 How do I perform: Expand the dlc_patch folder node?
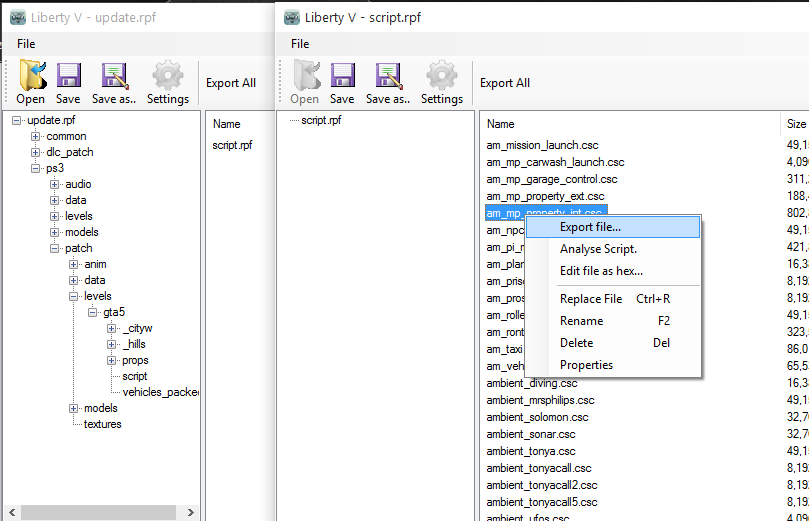tap(36, 152)
